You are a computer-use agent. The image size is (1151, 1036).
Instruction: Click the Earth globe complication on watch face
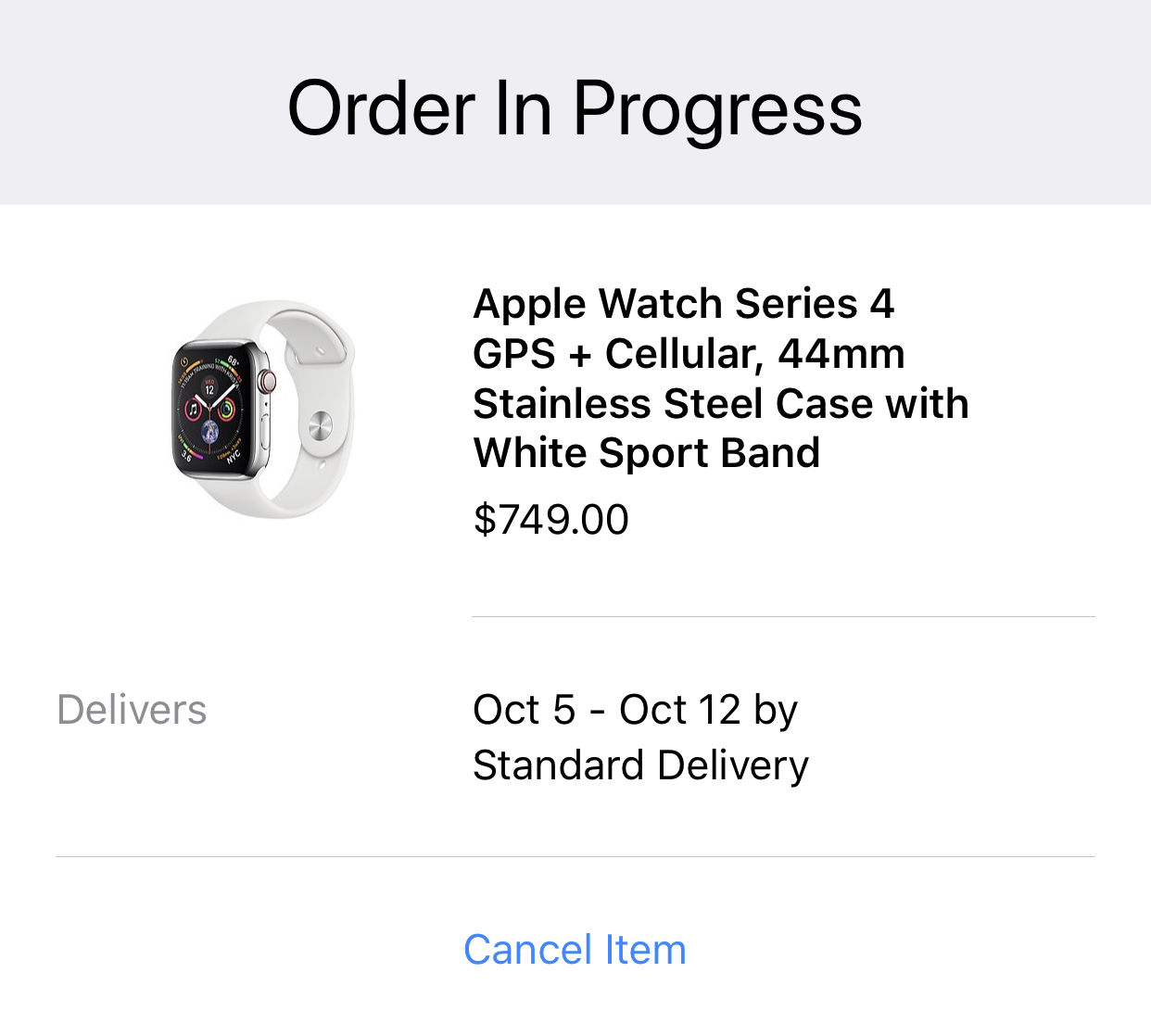point(210,430)
